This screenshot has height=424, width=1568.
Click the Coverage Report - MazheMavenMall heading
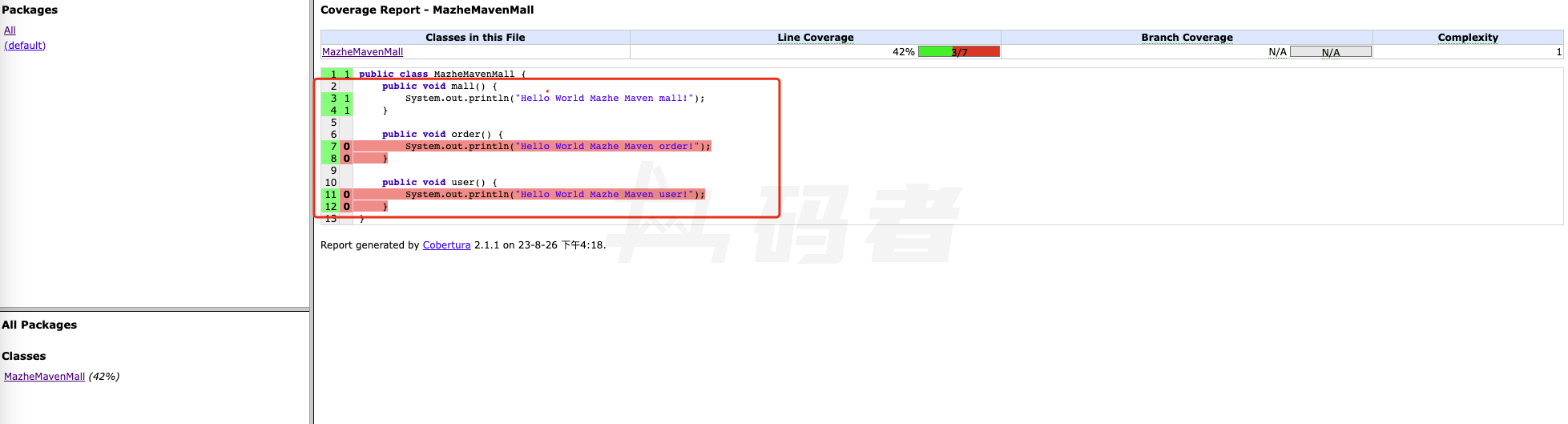[426, 10]
